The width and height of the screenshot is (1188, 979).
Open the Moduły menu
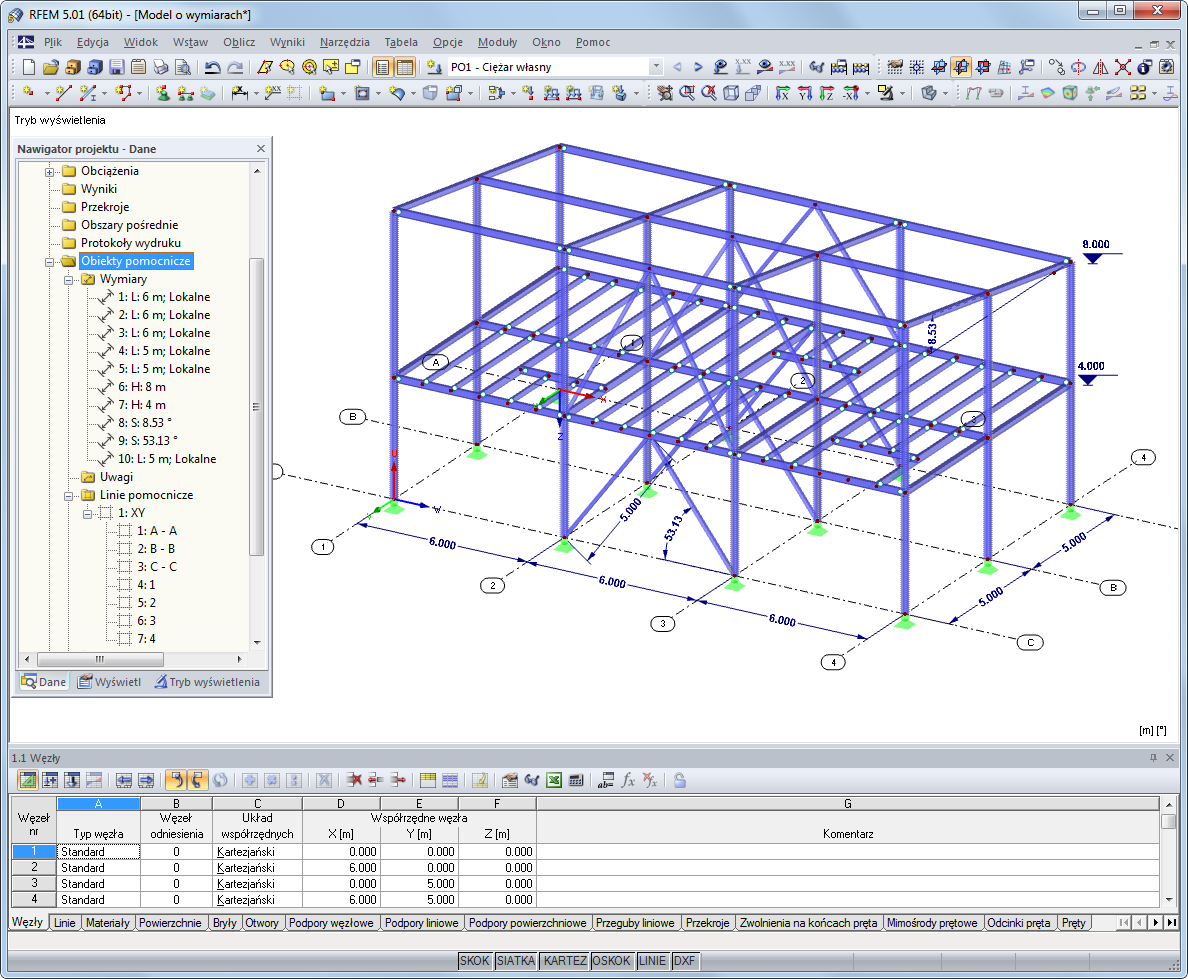(497, 42)
